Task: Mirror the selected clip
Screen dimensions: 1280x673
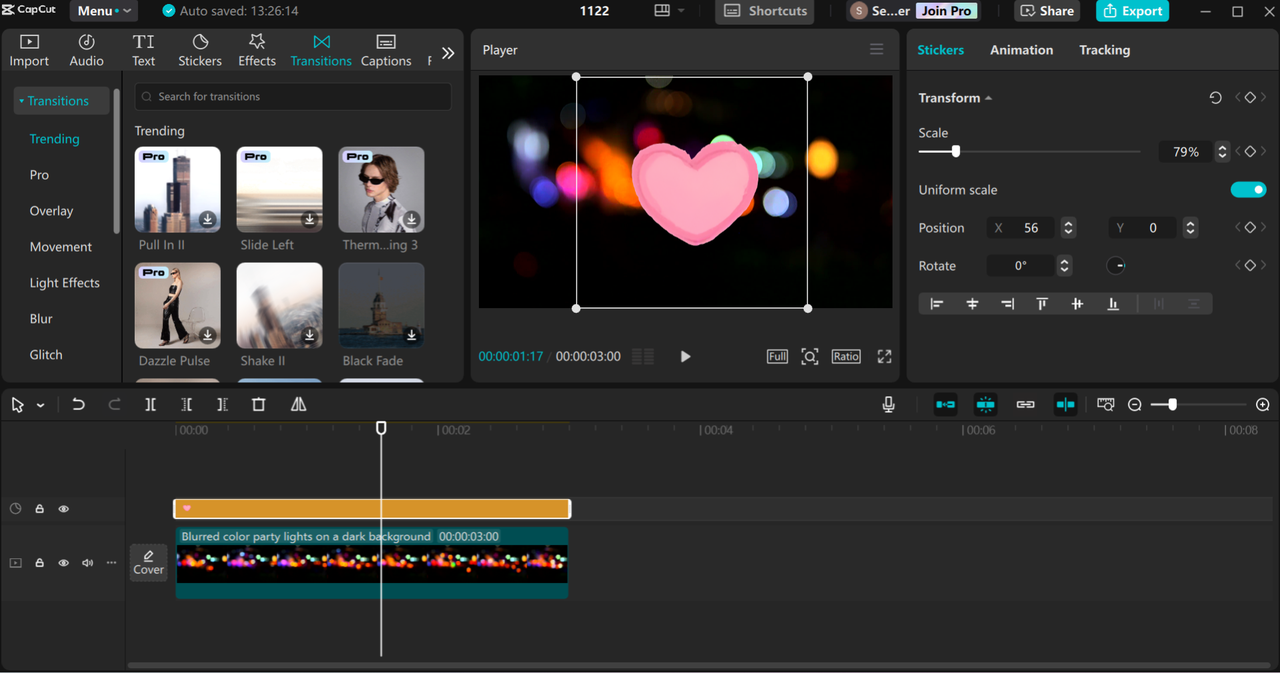Action: pyautogui.click(x=298, y=404)
